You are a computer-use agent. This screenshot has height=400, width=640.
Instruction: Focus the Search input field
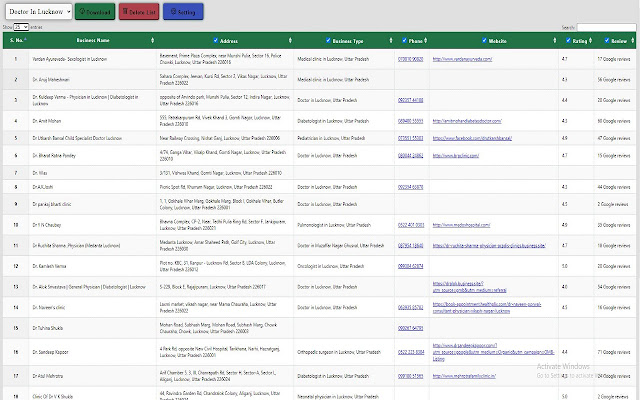(x=606, y=27)
